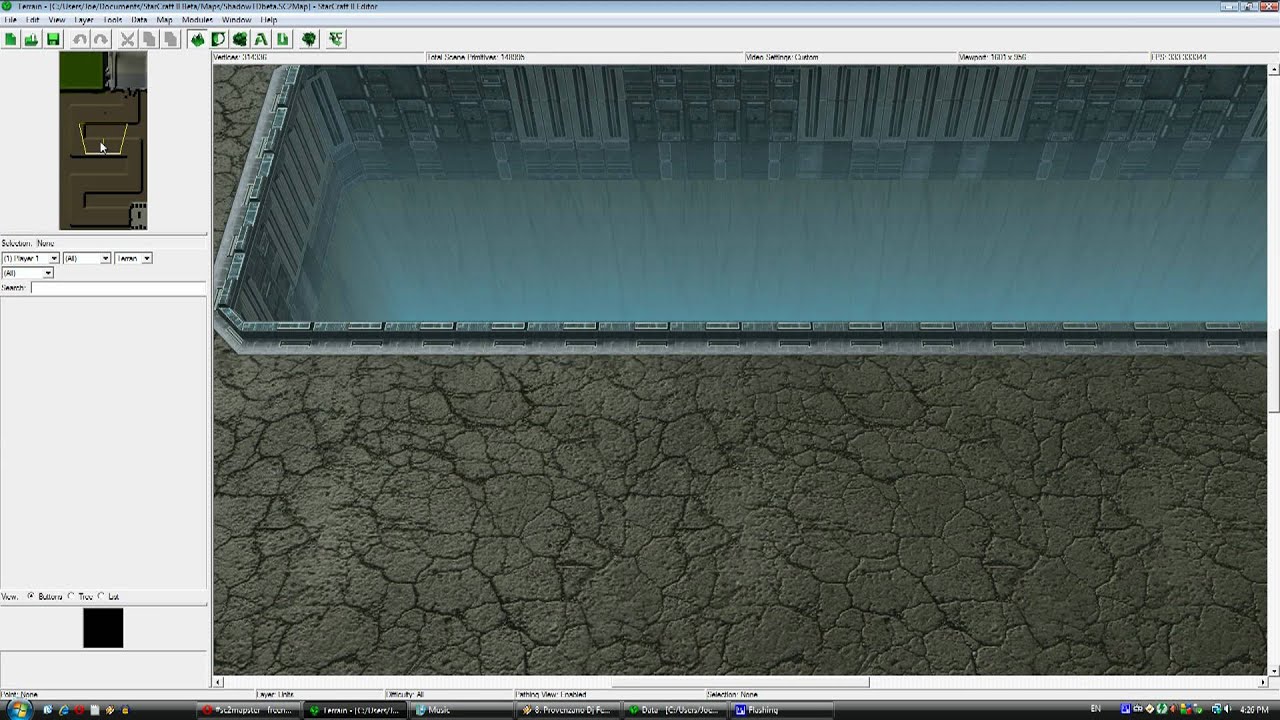Select the Buttons view radio
This screenshot has width=1280, height=720.
(31, 596)
